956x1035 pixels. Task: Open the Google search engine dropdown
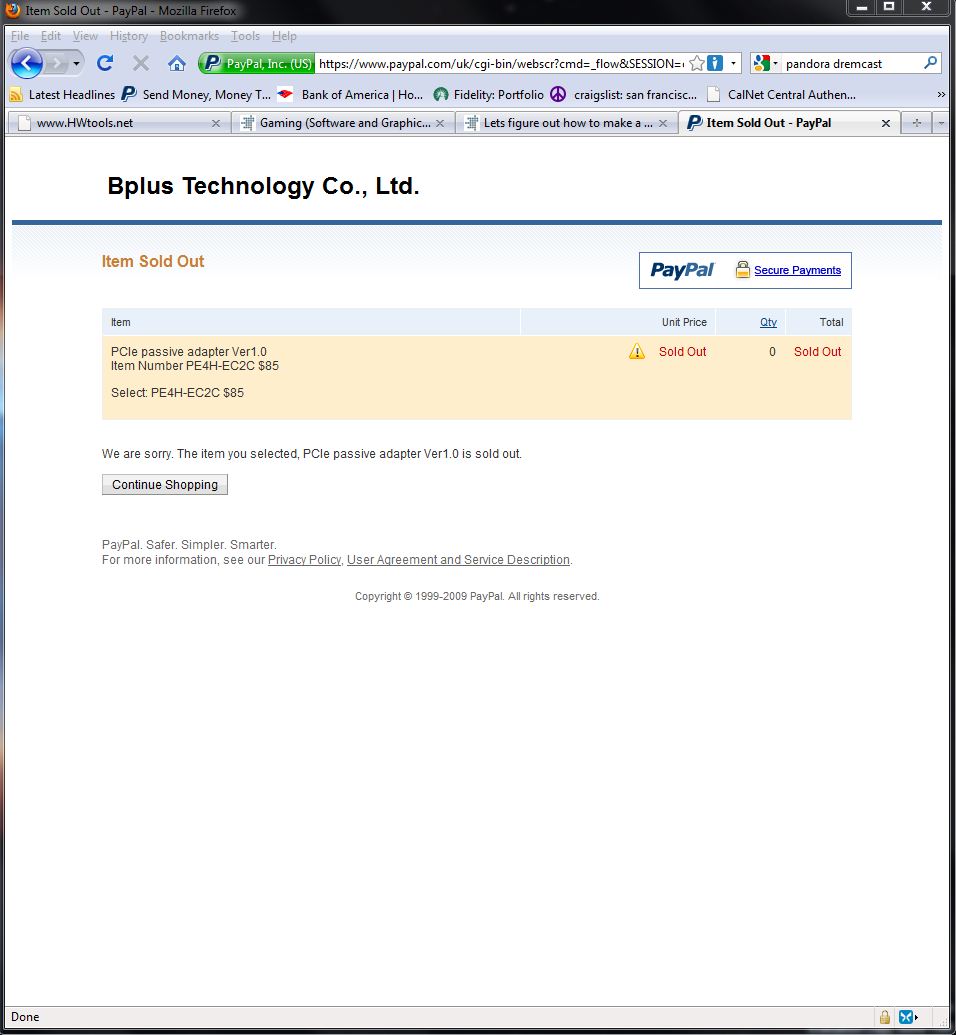tap(766, 63)
